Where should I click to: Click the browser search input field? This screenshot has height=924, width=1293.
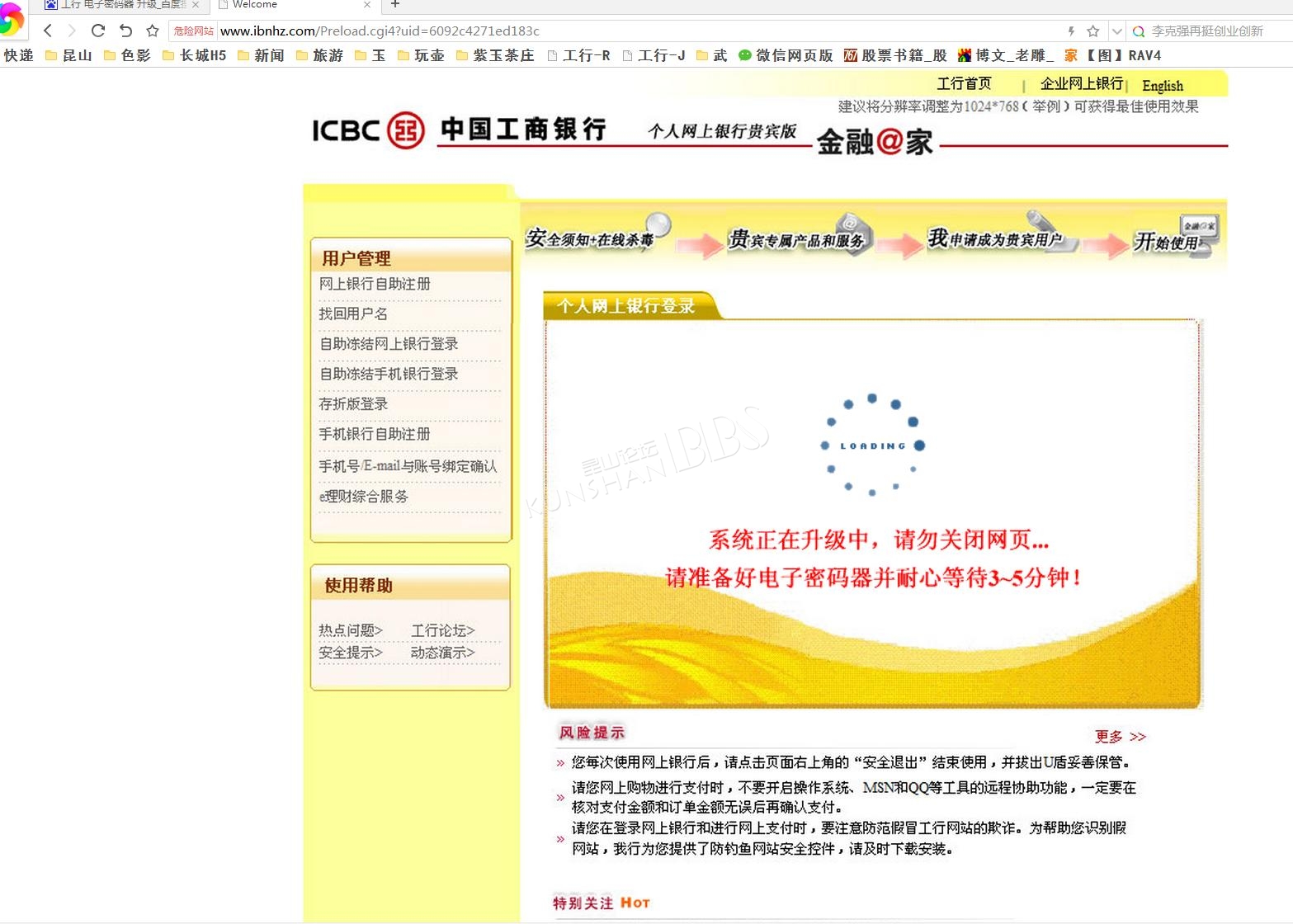pyautogui.click(x=1213, y=31)
